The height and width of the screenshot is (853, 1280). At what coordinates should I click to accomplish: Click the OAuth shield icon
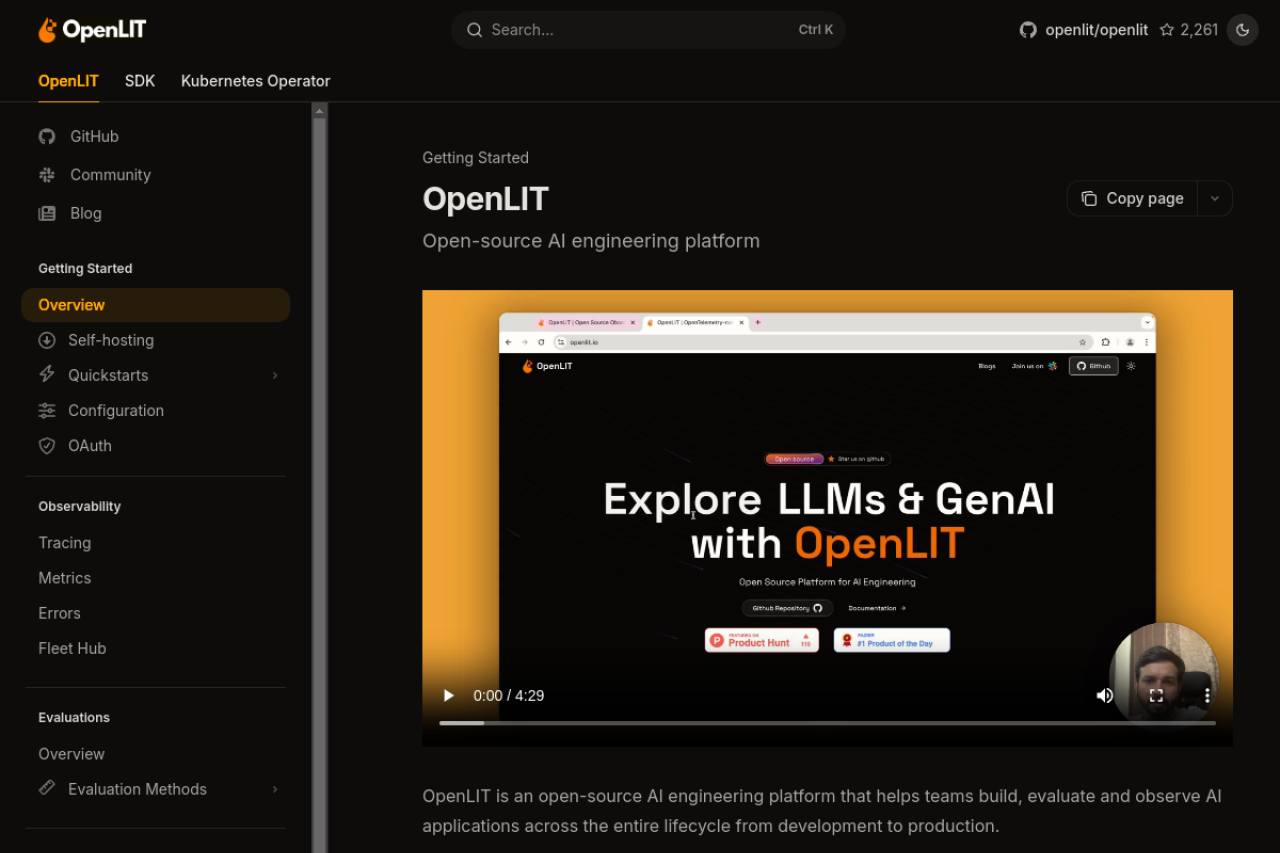[x=47, y=446]
